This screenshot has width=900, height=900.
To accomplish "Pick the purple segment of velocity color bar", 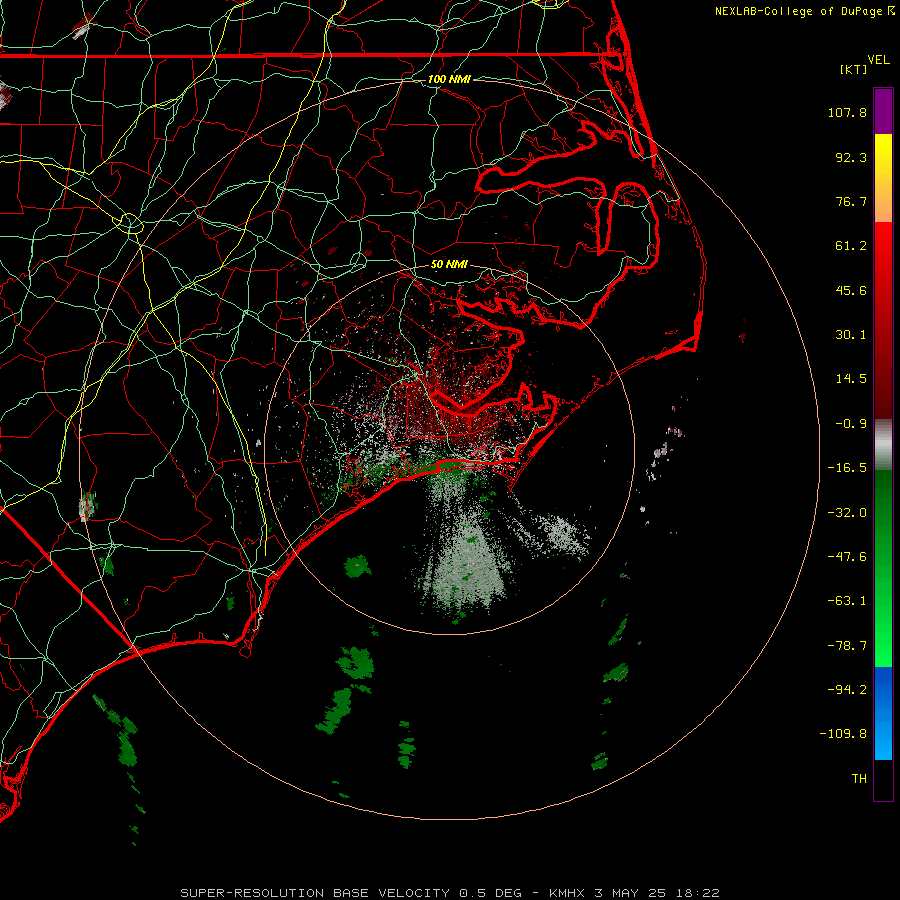I will (883, 111).
